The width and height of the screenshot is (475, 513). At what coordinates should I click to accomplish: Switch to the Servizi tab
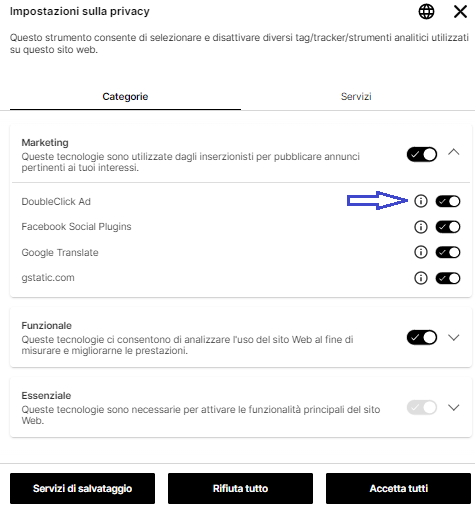tap(356, 97)
